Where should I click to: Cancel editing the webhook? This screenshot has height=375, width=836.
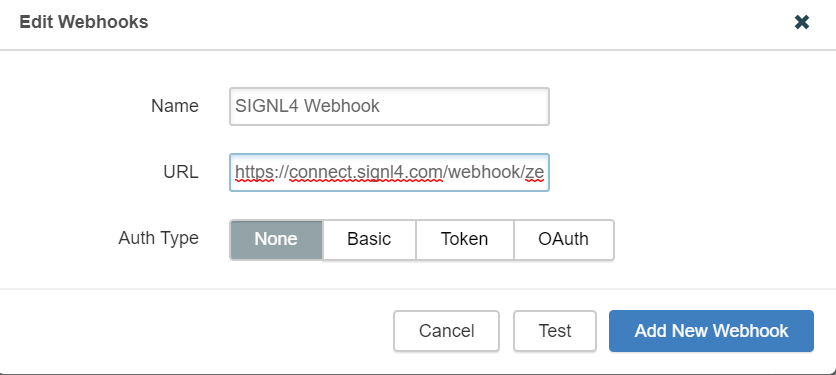[x=446, y=331]
